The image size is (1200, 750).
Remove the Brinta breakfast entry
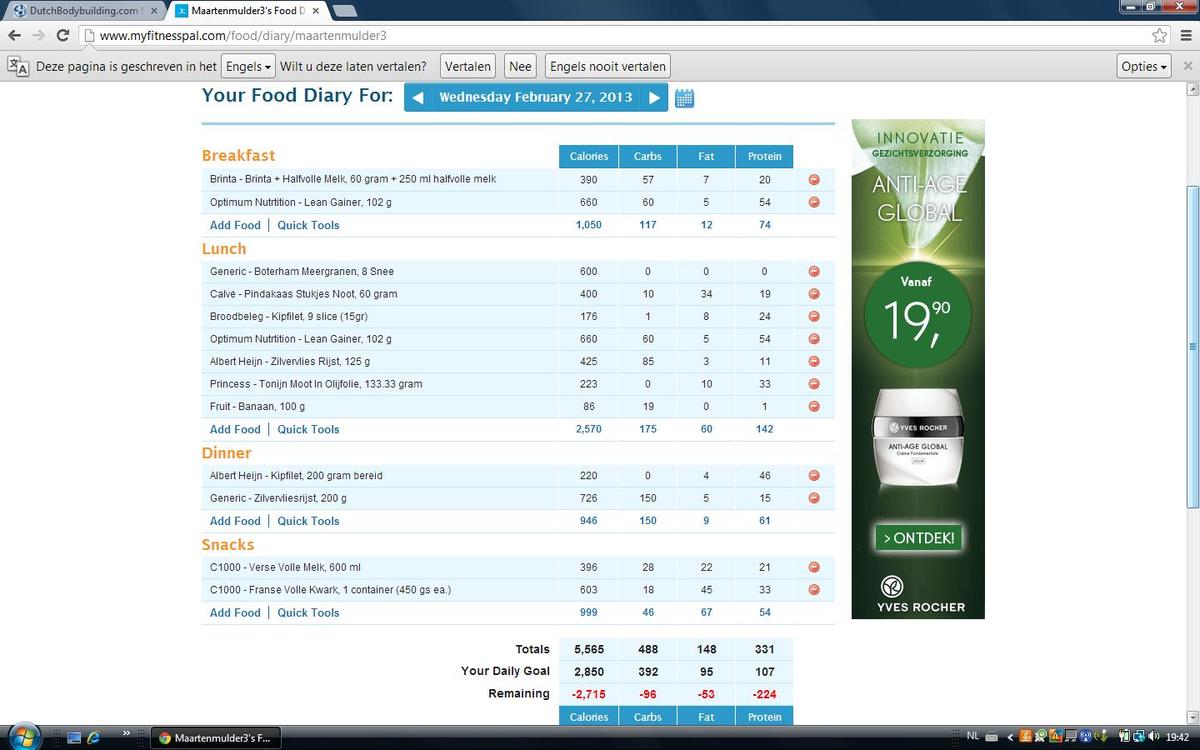pyautogui.click(x=813, y=180)
